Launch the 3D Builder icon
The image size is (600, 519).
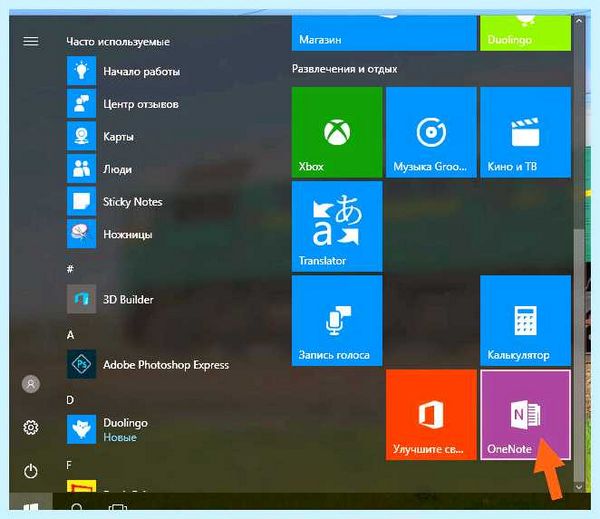[x=81, y=299]
